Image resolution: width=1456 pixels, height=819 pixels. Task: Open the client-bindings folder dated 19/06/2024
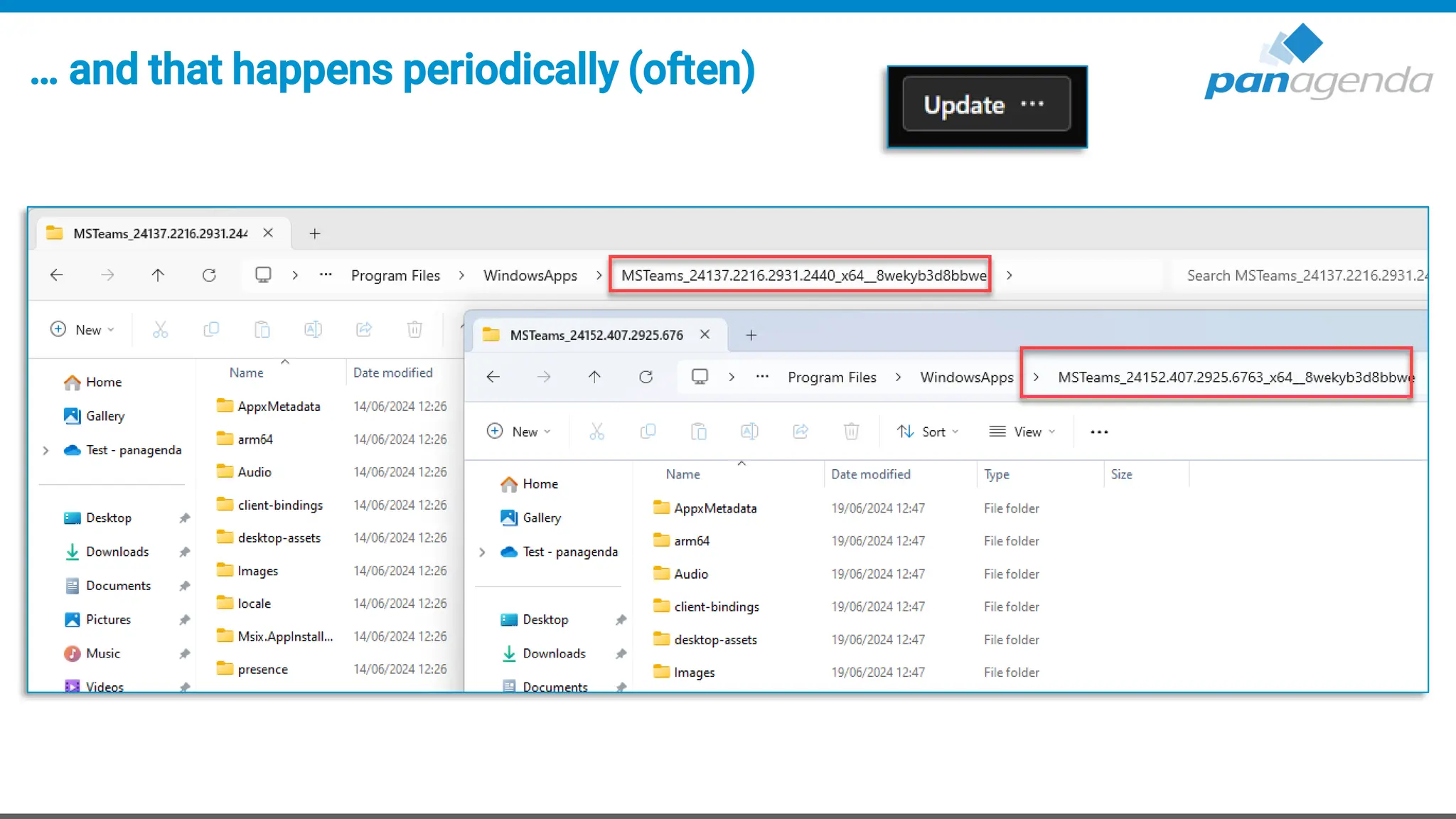click(716, 606)
